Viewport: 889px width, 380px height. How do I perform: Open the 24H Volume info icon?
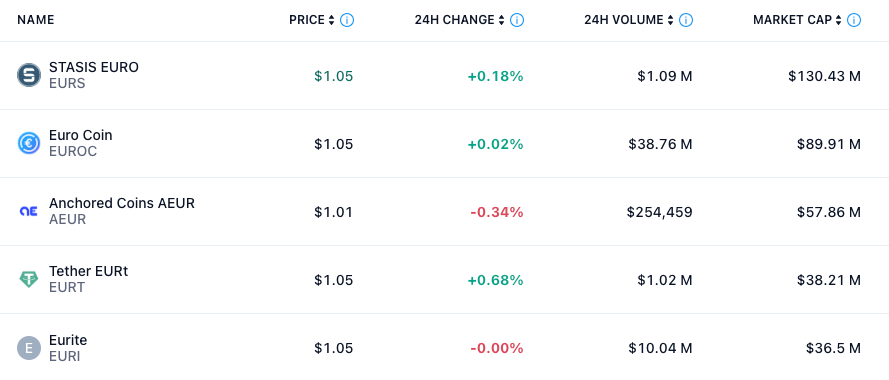click(685, 20)
